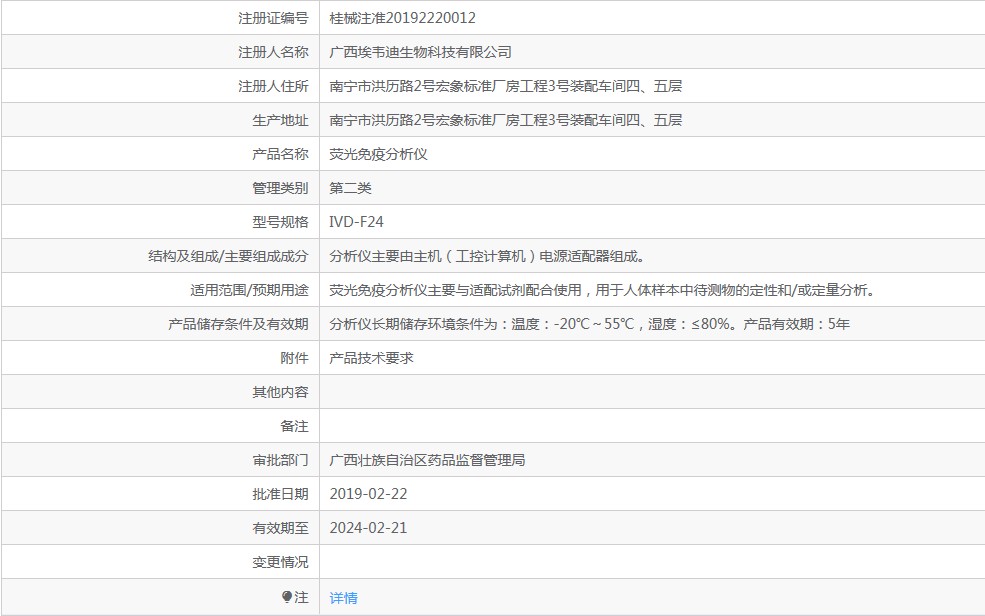This screenshot has height=616, width=985.
Task: Click the 有效期至 label
Action: (280, 528)
